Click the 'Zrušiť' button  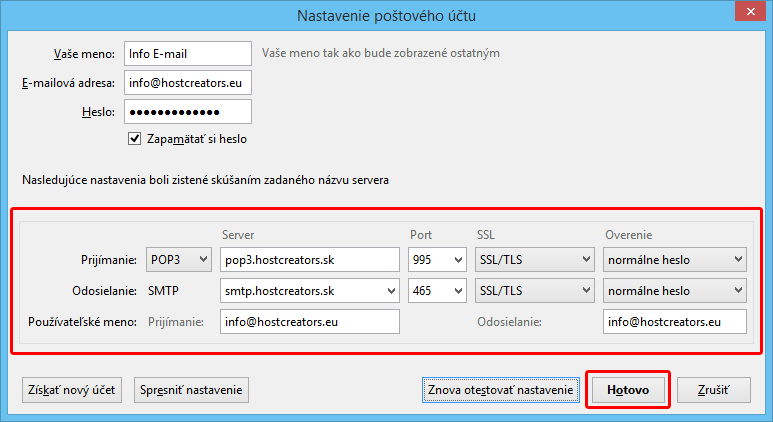(713, 390)
